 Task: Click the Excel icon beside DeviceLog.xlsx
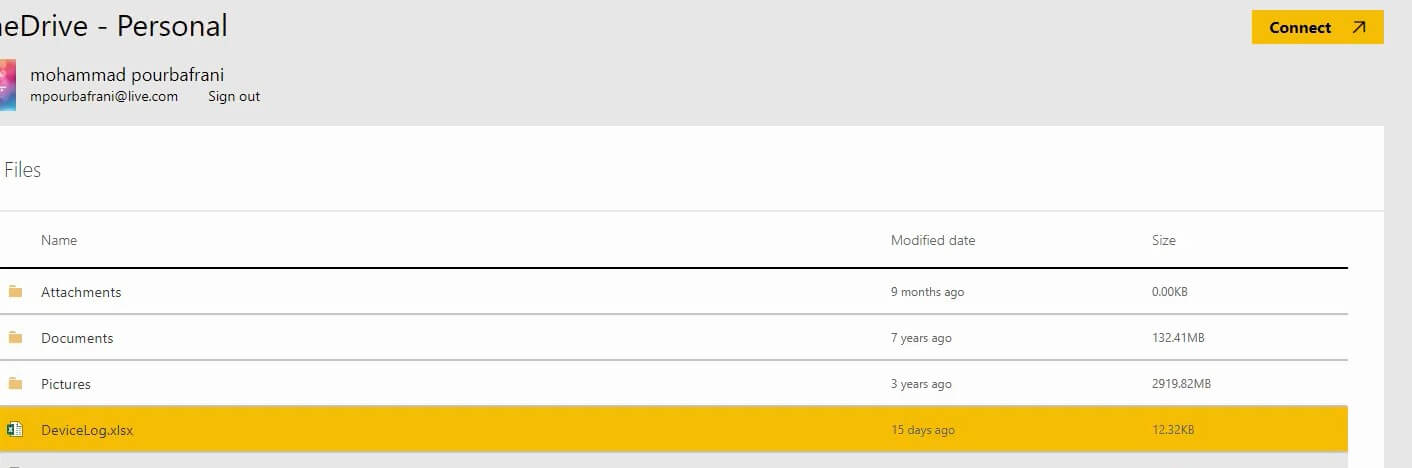(15, 430)
